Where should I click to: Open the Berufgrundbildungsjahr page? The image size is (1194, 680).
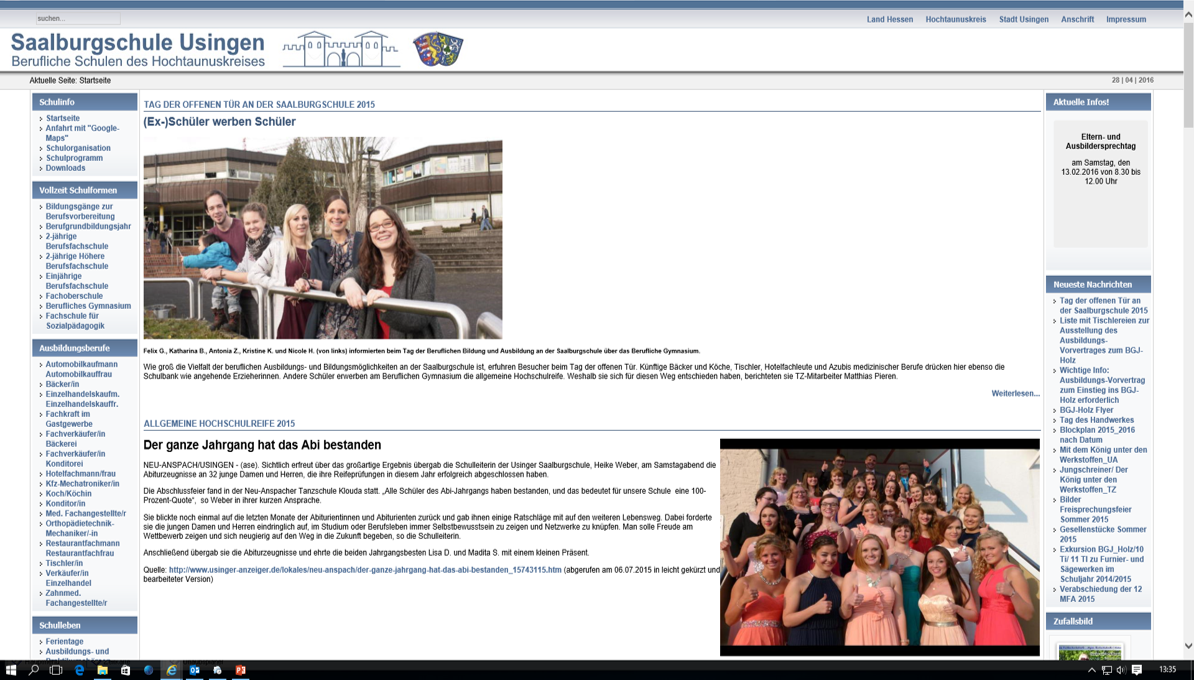click(x=88, y=226)
